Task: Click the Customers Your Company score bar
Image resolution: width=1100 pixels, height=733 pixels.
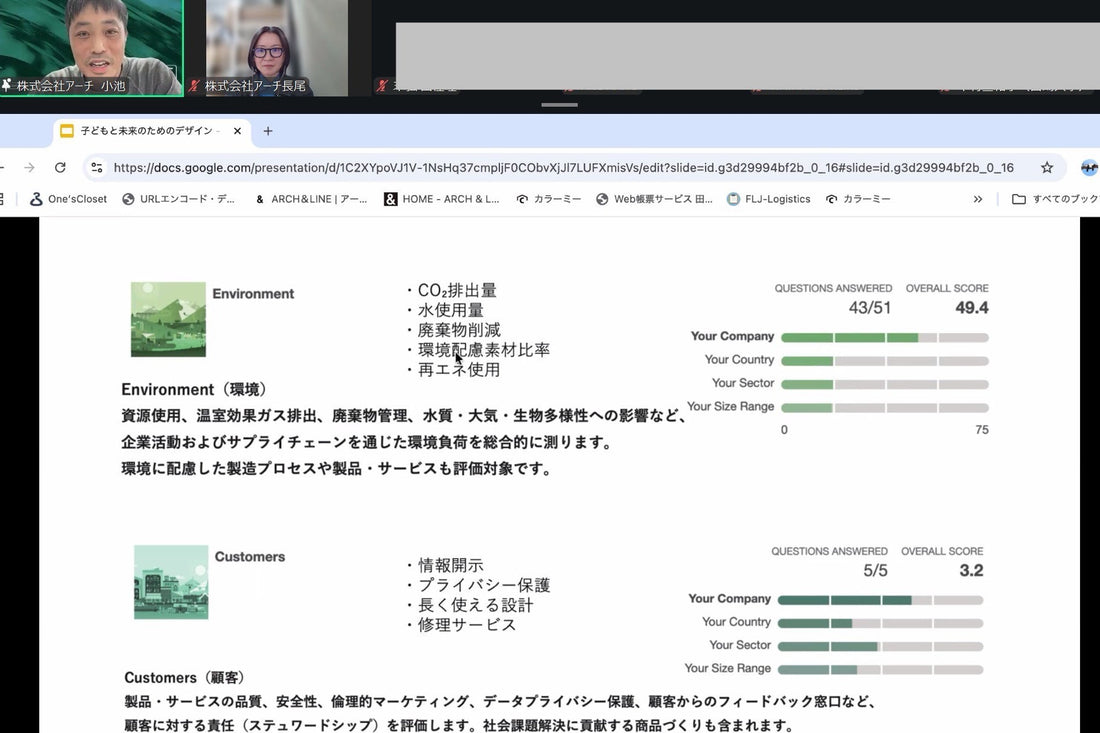Action: tap(880, 600)
